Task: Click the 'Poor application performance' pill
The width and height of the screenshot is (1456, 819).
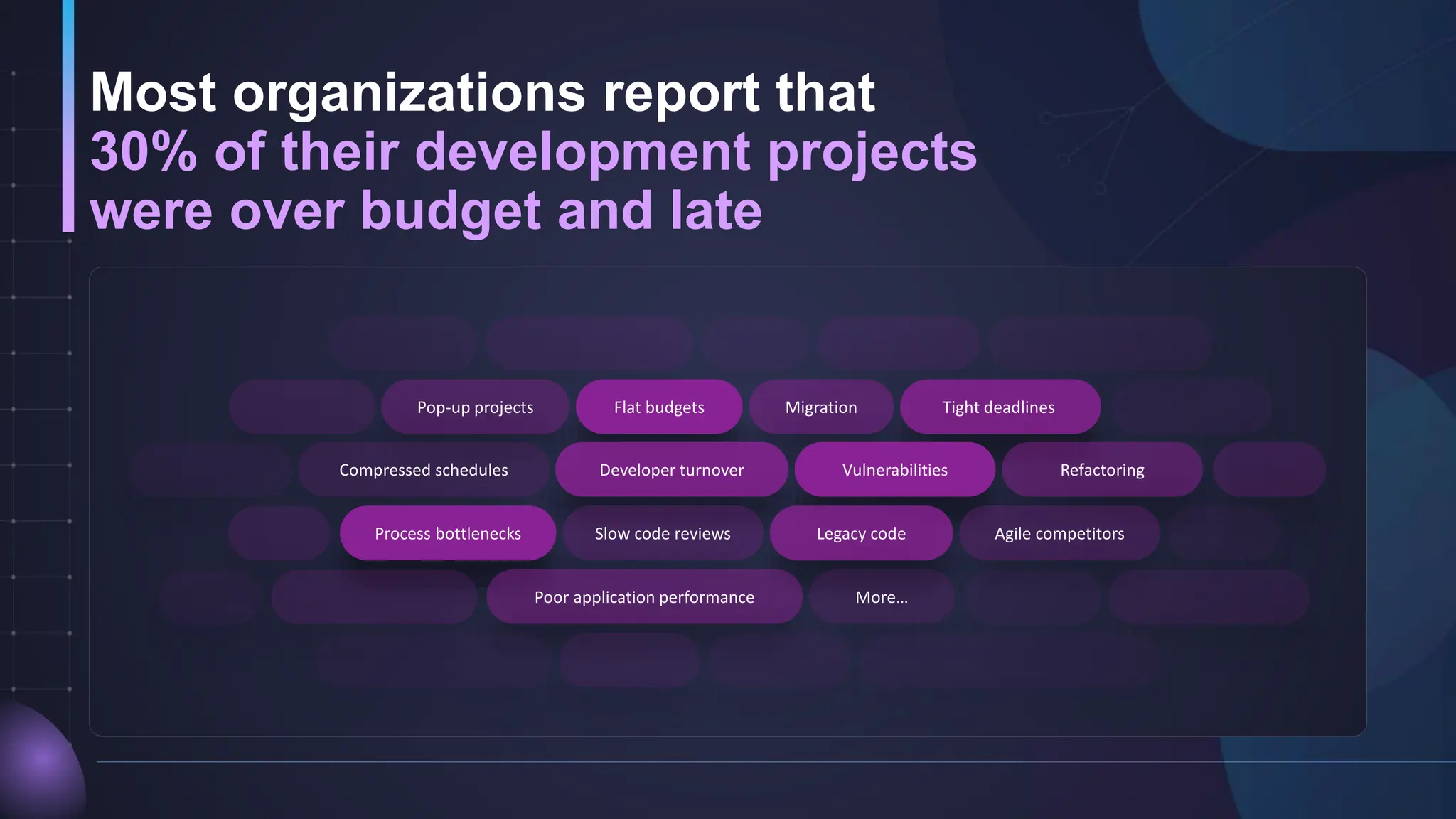Action: [644, 596]
